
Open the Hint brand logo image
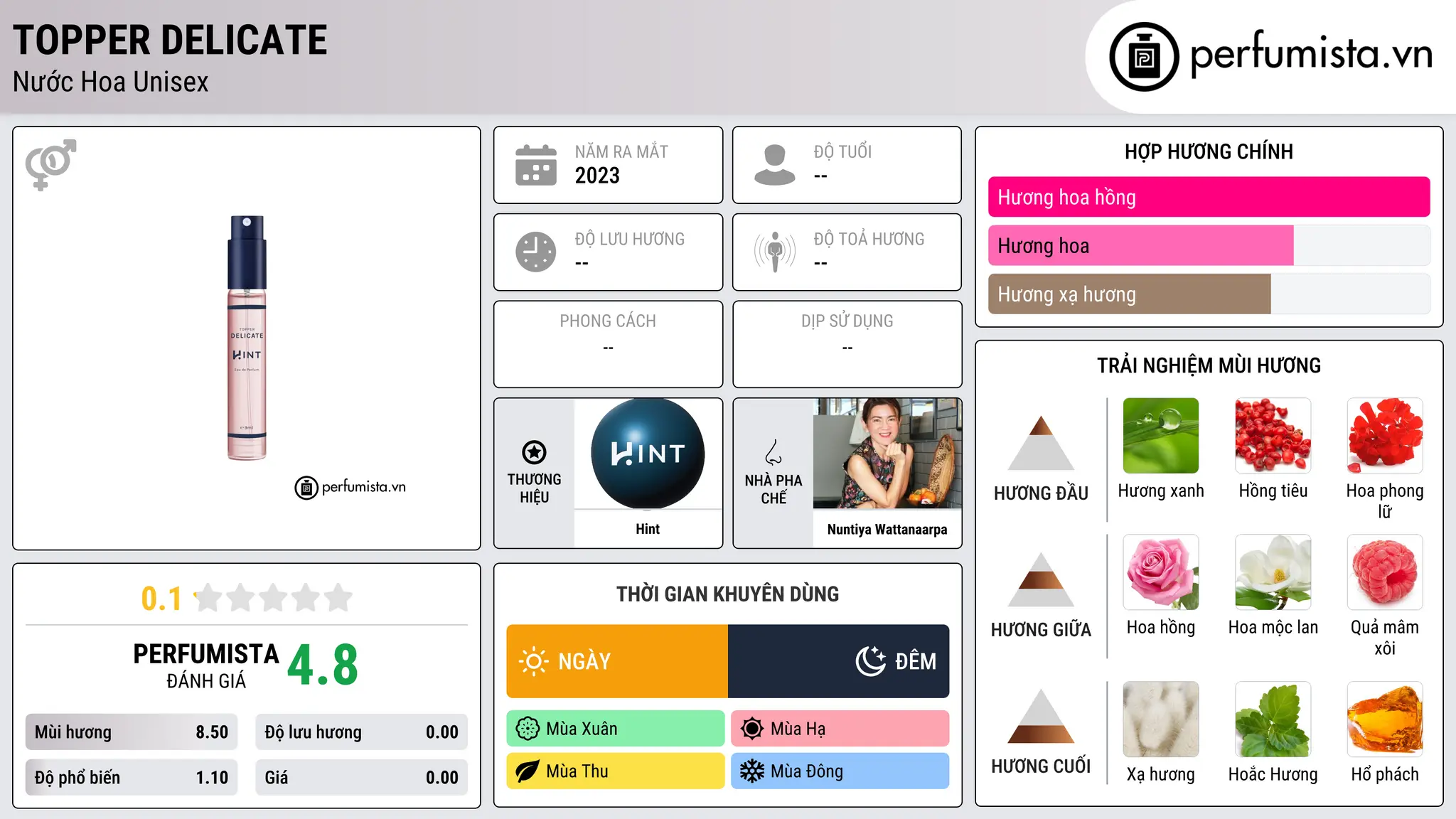point(648,454)
